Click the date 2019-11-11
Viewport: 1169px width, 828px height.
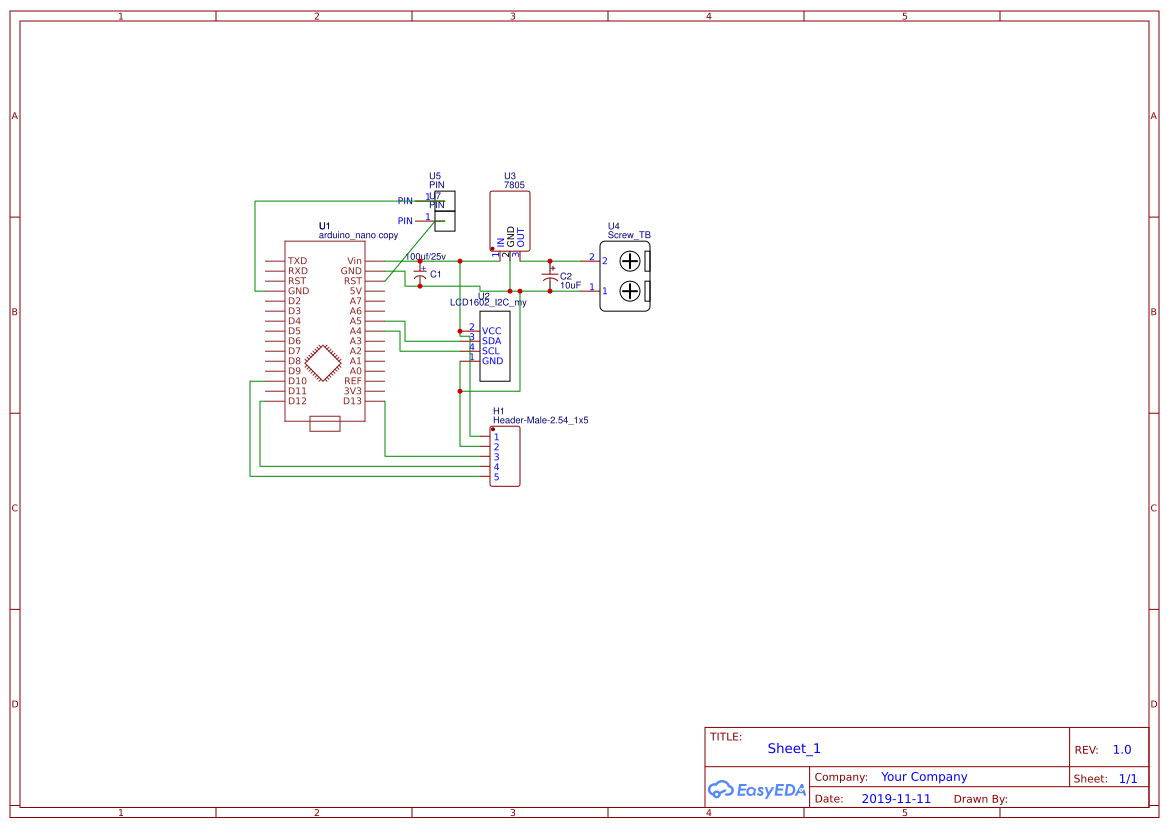point(896,798)
